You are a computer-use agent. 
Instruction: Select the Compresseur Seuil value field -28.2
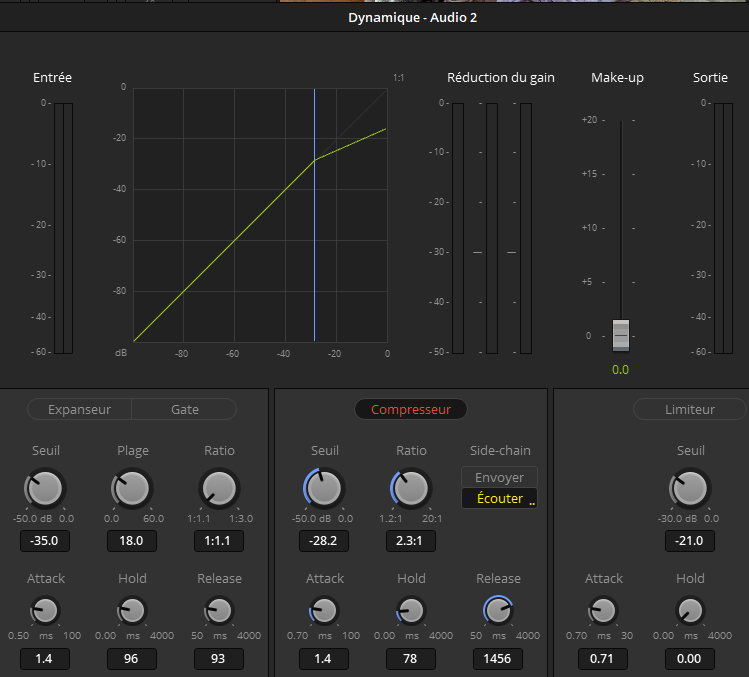point(324,541)
